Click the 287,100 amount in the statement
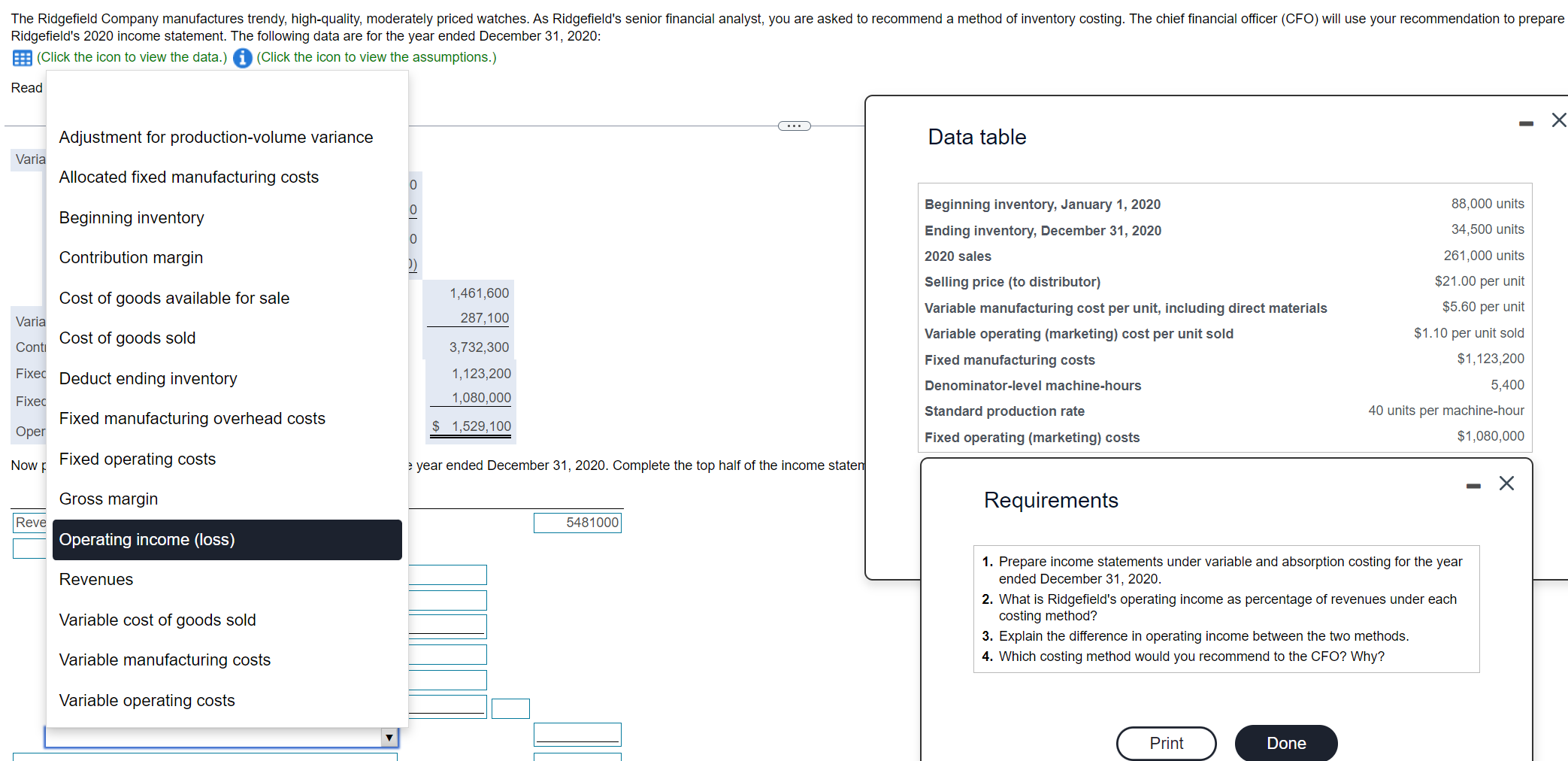1568x761 pixels. (484, 318)
